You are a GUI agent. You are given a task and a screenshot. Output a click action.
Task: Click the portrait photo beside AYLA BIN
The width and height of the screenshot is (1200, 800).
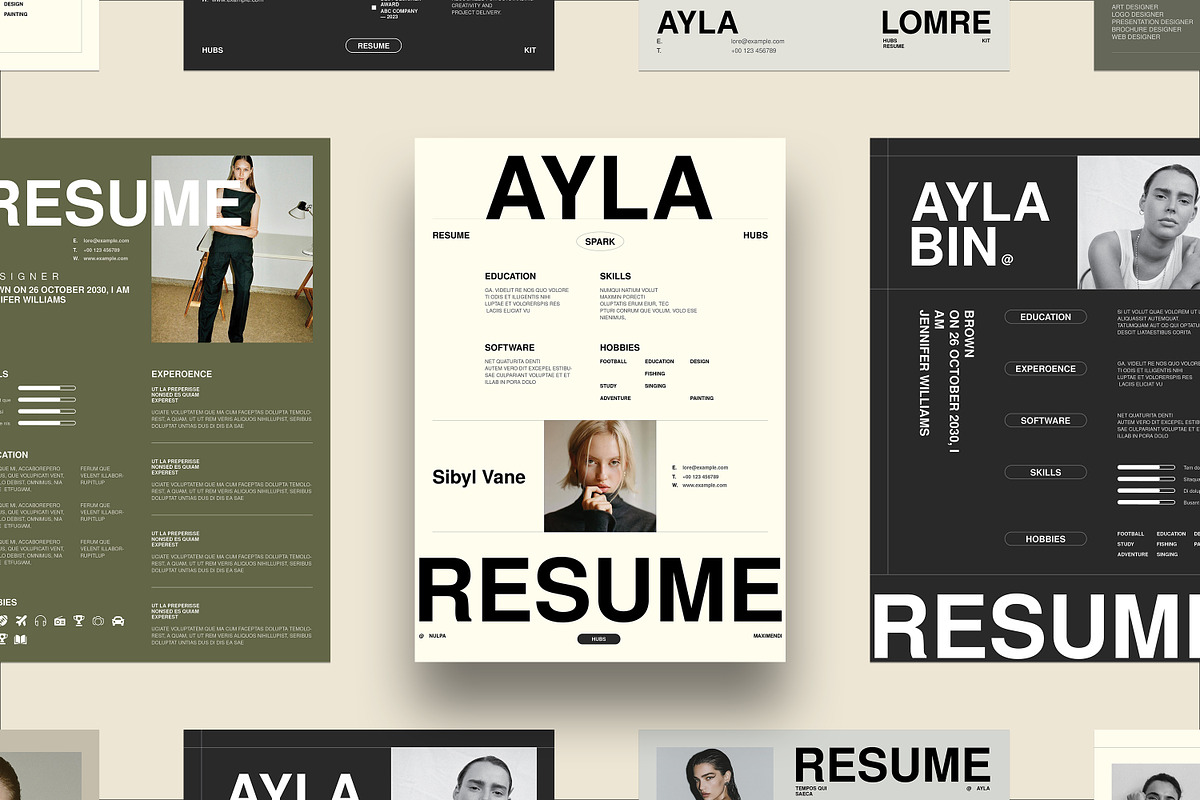click(1139, 222)
